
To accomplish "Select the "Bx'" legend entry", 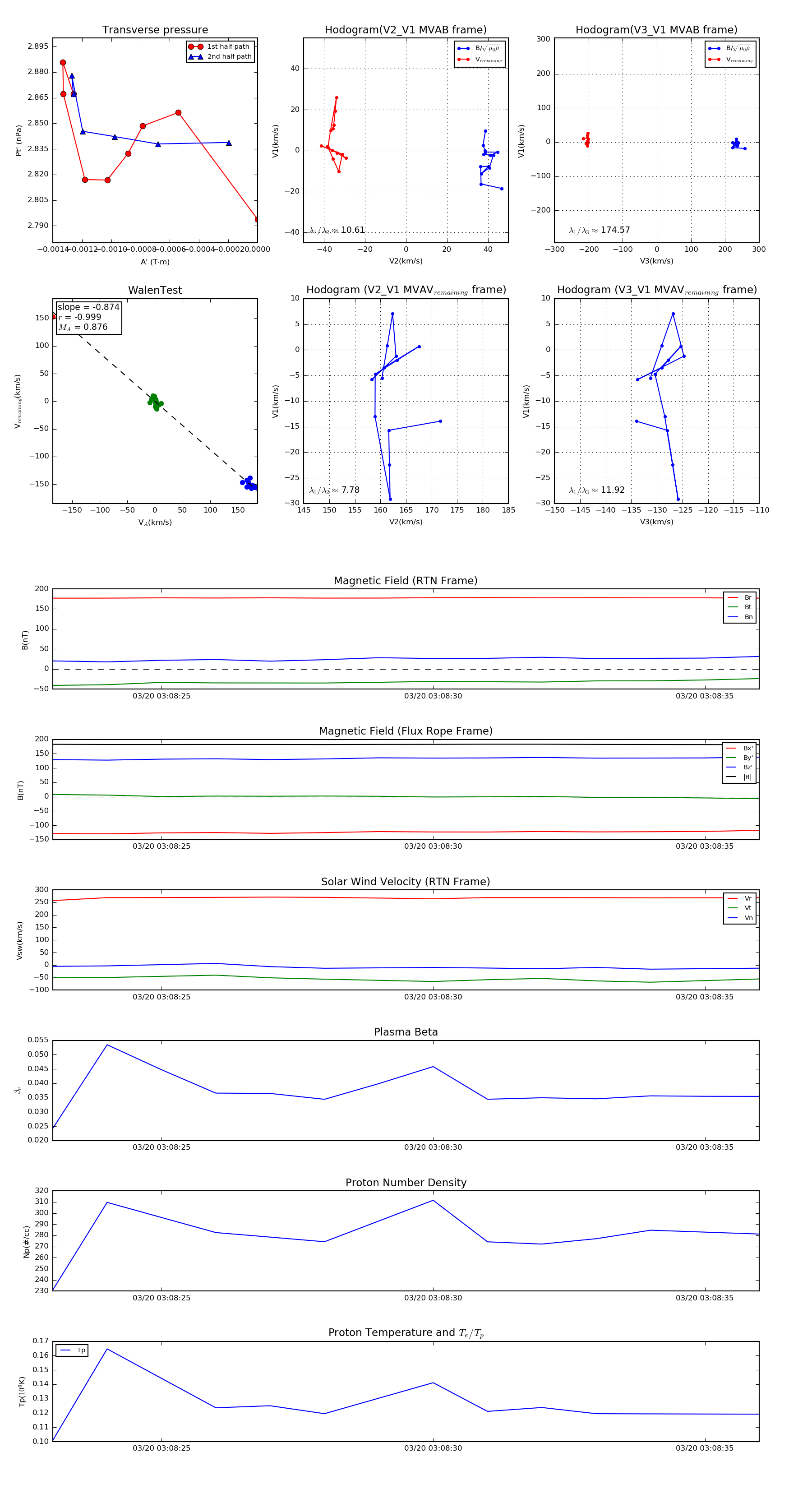I will coord(739,749).
